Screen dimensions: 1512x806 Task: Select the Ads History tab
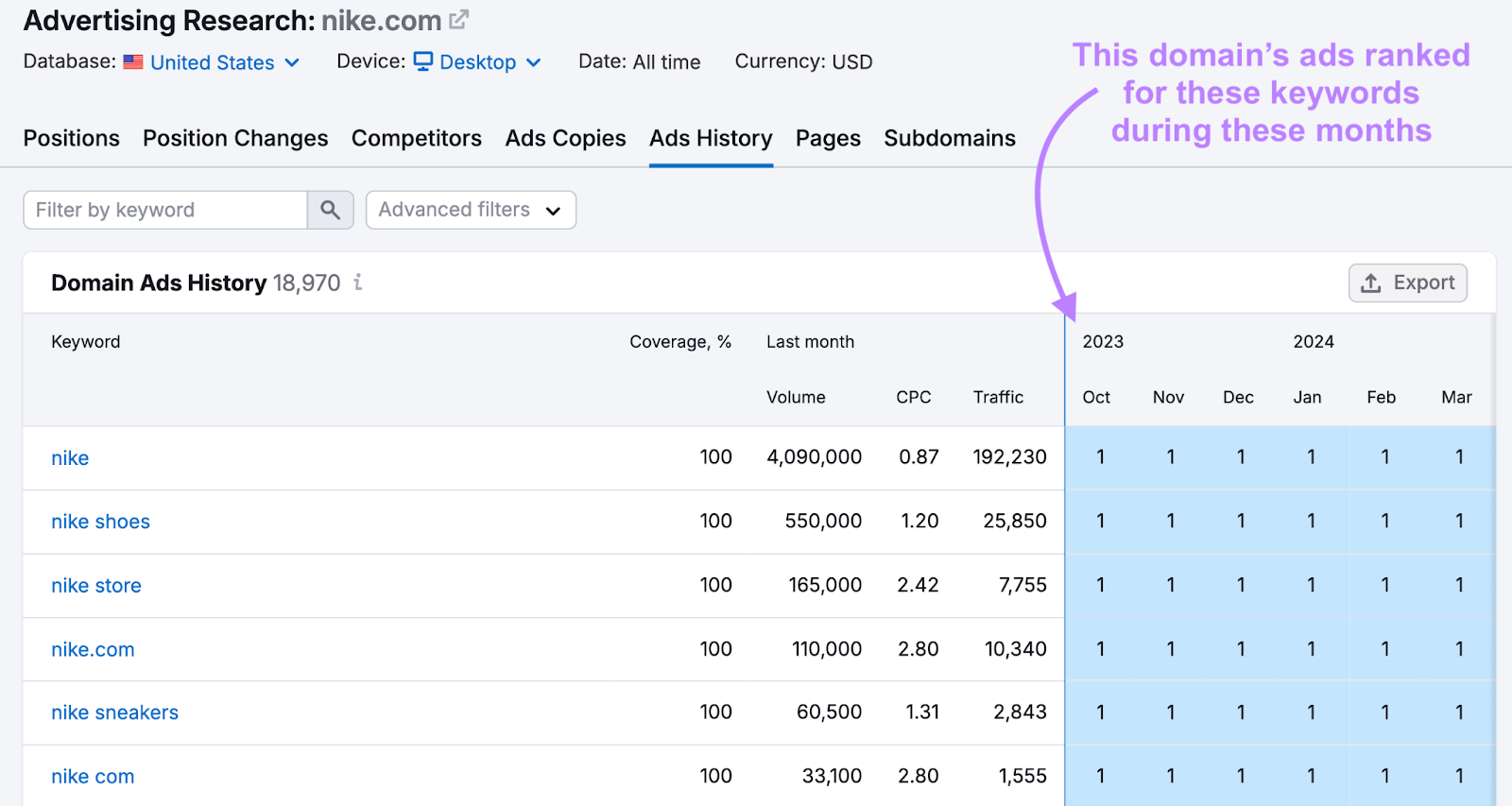711,138
